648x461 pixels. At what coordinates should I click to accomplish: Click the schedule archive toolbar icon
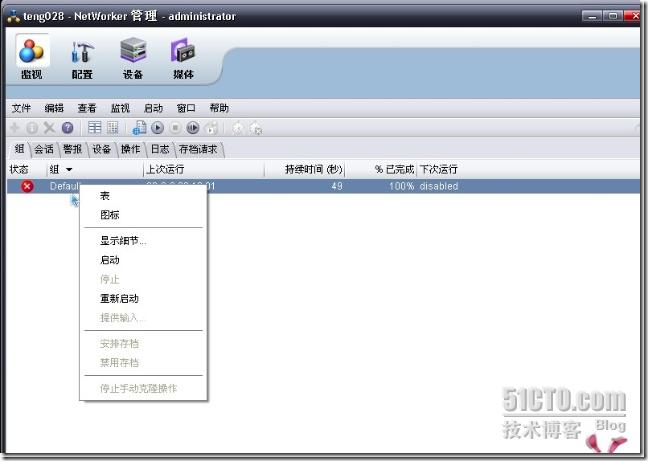[237, 128]
